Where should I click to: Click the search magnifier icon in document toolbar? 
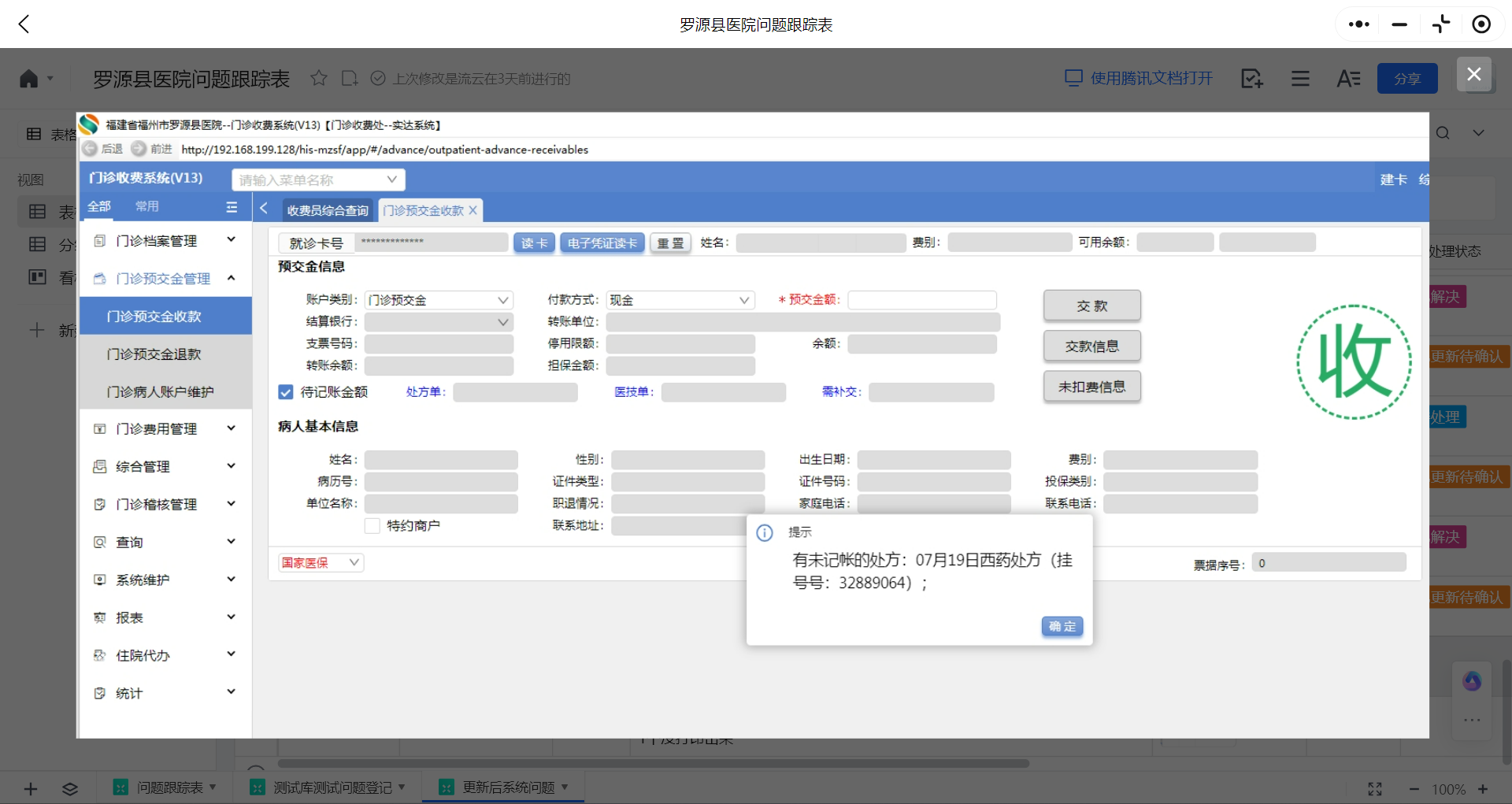point(1443,133)
